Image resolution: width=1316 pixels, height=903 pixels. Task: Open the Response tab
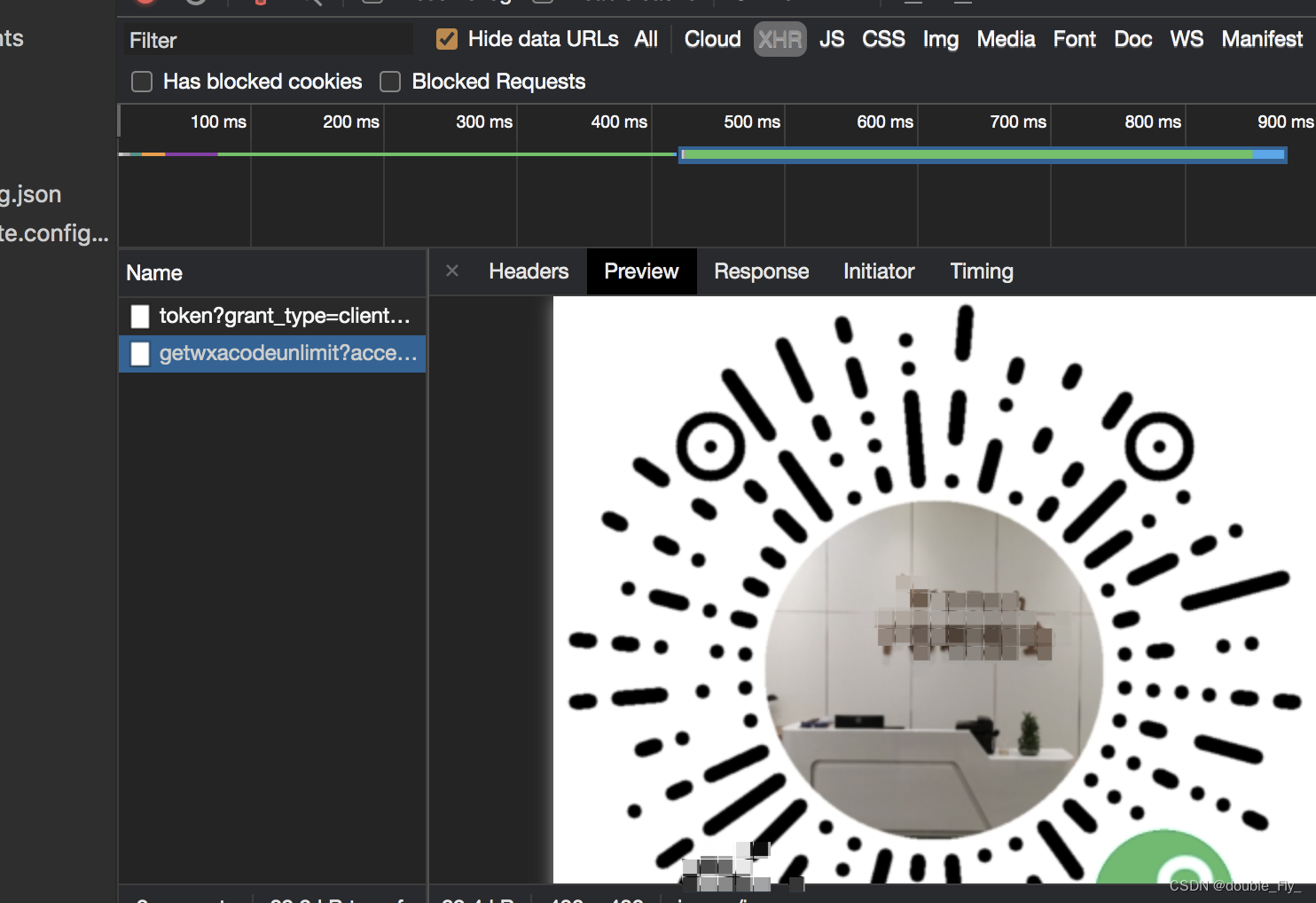[762, 271]
